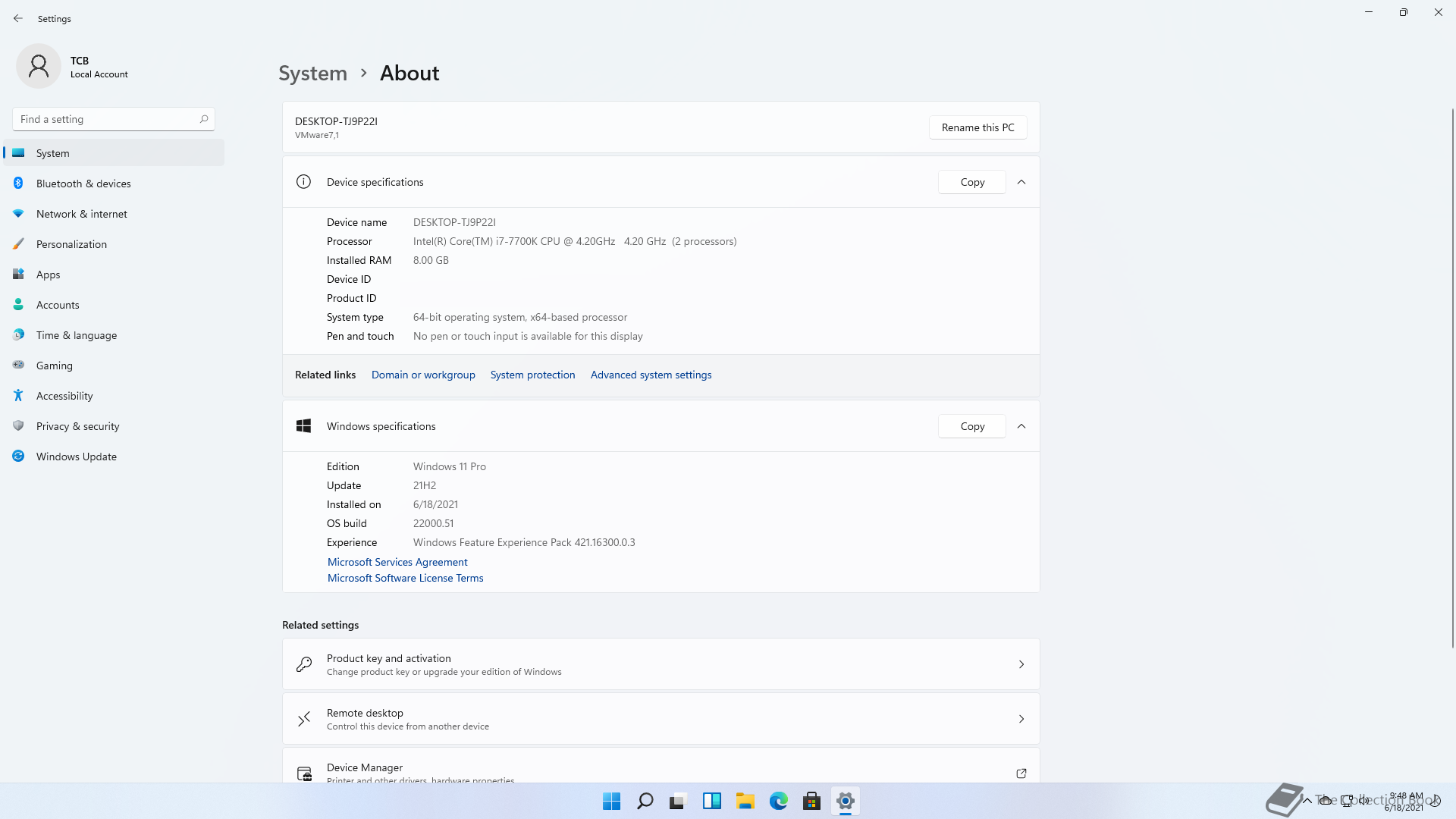Click the Device Manager icon
This screenshot has height=819, width=1456.
[304, 773]
